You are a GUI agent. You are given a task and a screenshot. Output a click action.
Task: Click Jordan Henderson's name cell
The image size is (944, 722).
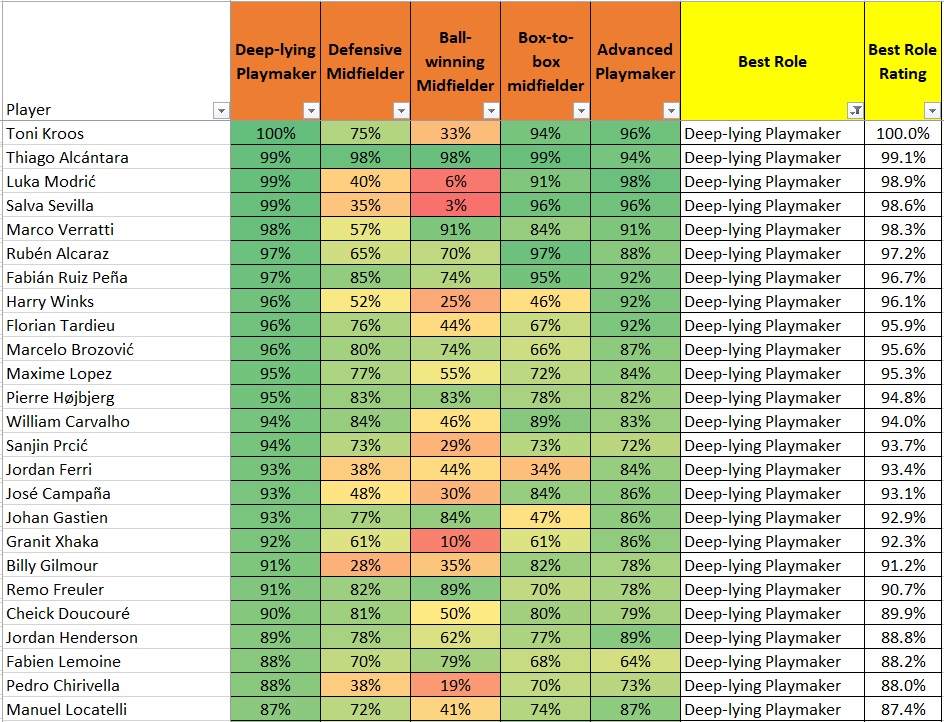point(116,637)
